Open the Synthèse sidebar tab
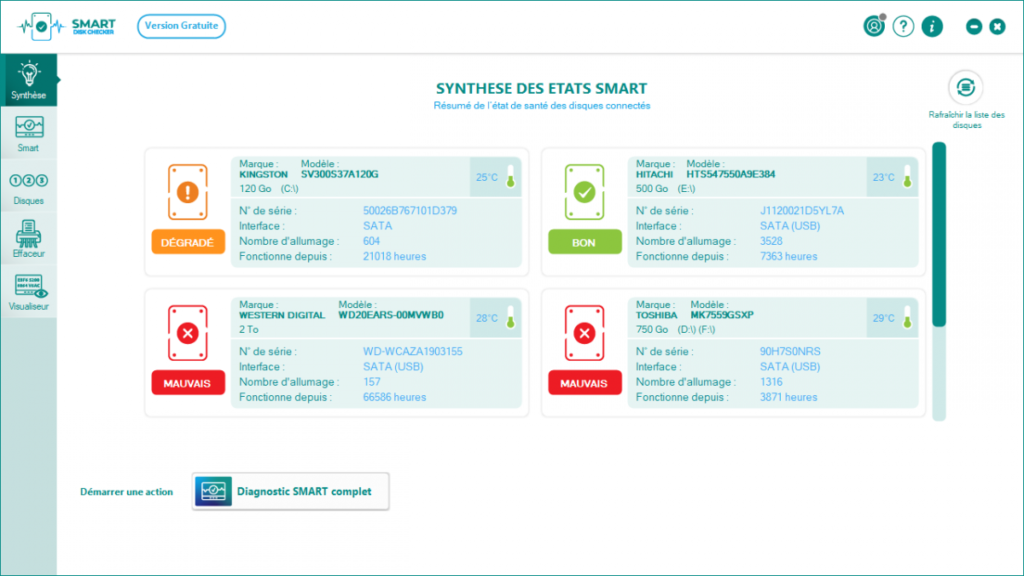 (29, 80)
